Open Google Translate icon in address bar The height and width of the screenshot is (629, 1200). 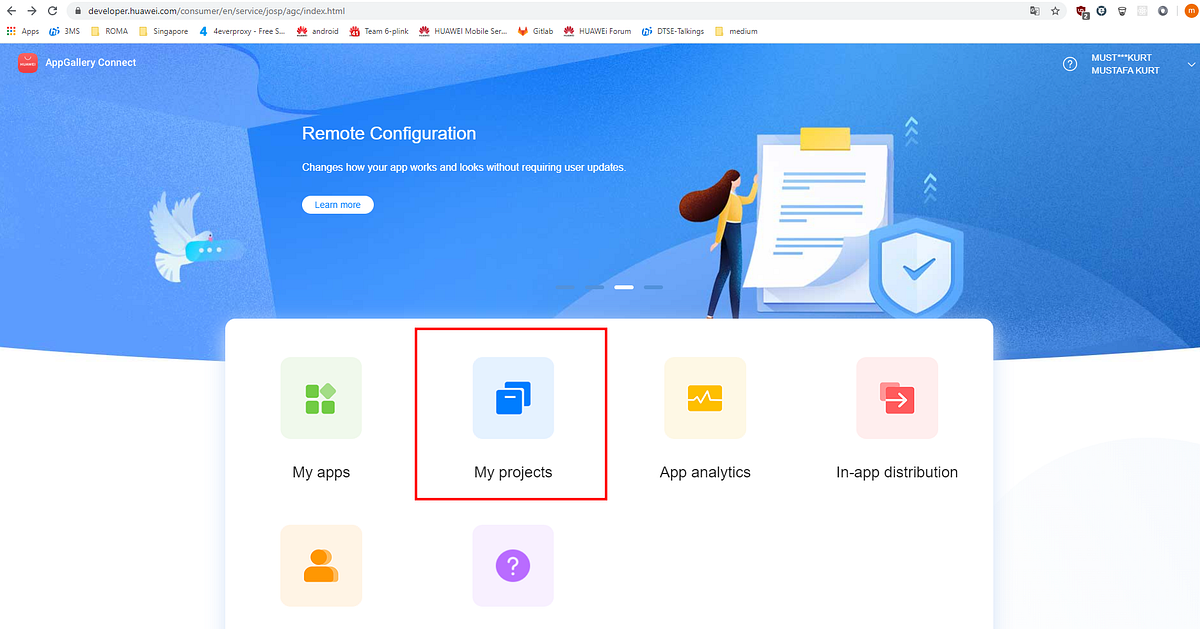point(1033,11)
